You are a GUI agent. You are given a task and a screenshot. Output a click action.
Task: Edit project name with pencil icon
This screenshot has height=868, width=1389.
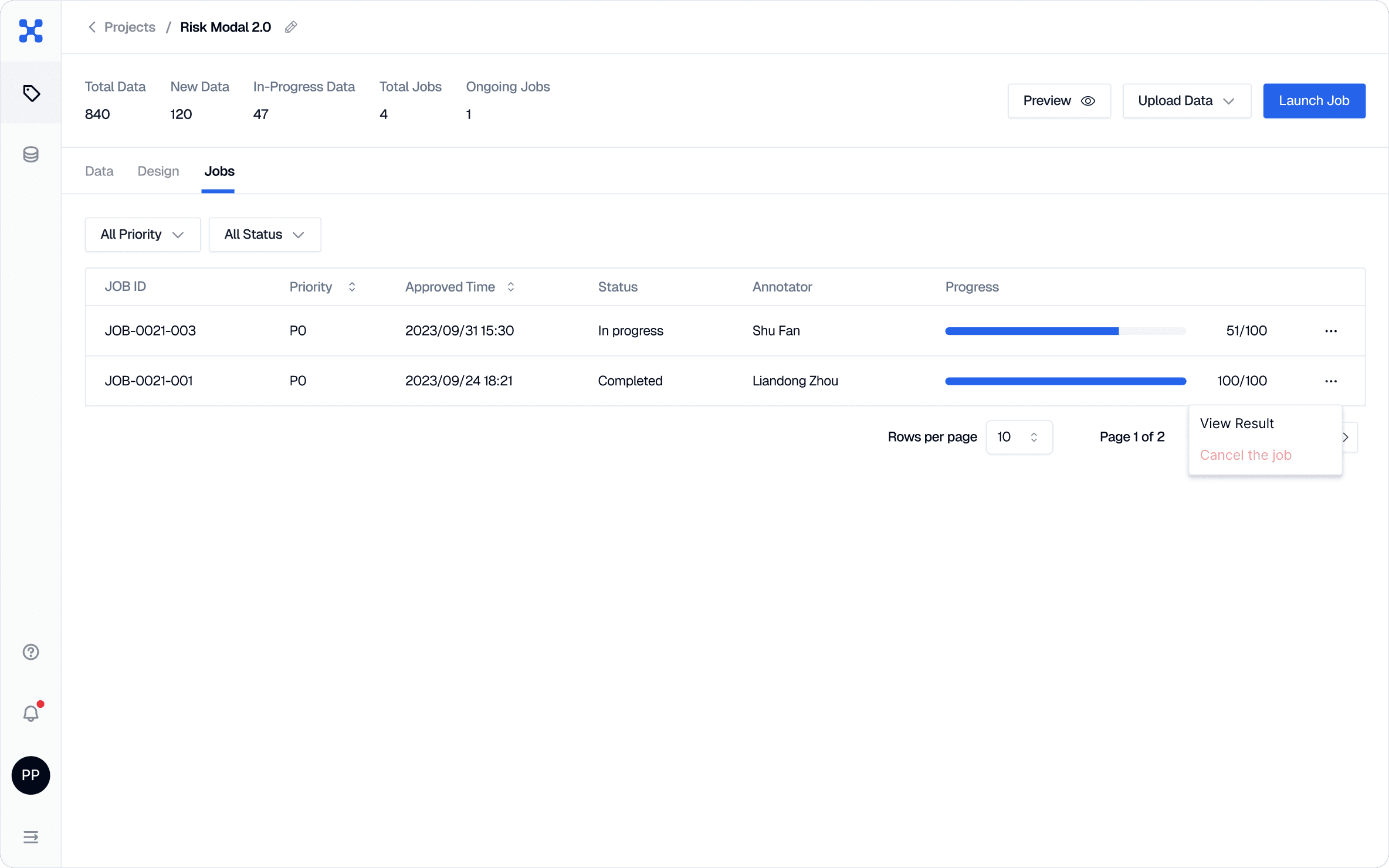[x=291, y=27]
